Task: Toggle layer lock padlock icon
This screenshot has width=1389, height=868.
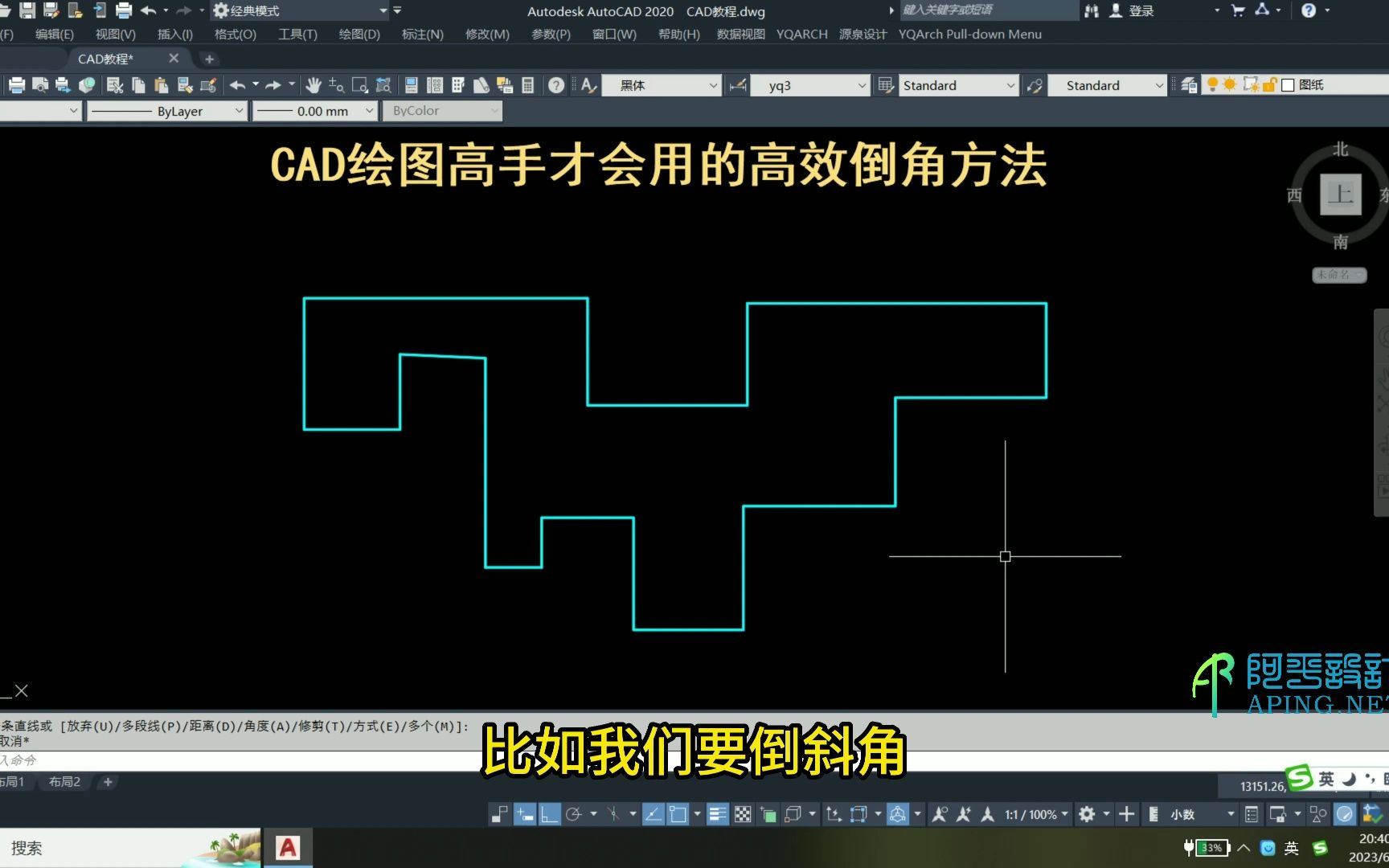Action: 1269,84
